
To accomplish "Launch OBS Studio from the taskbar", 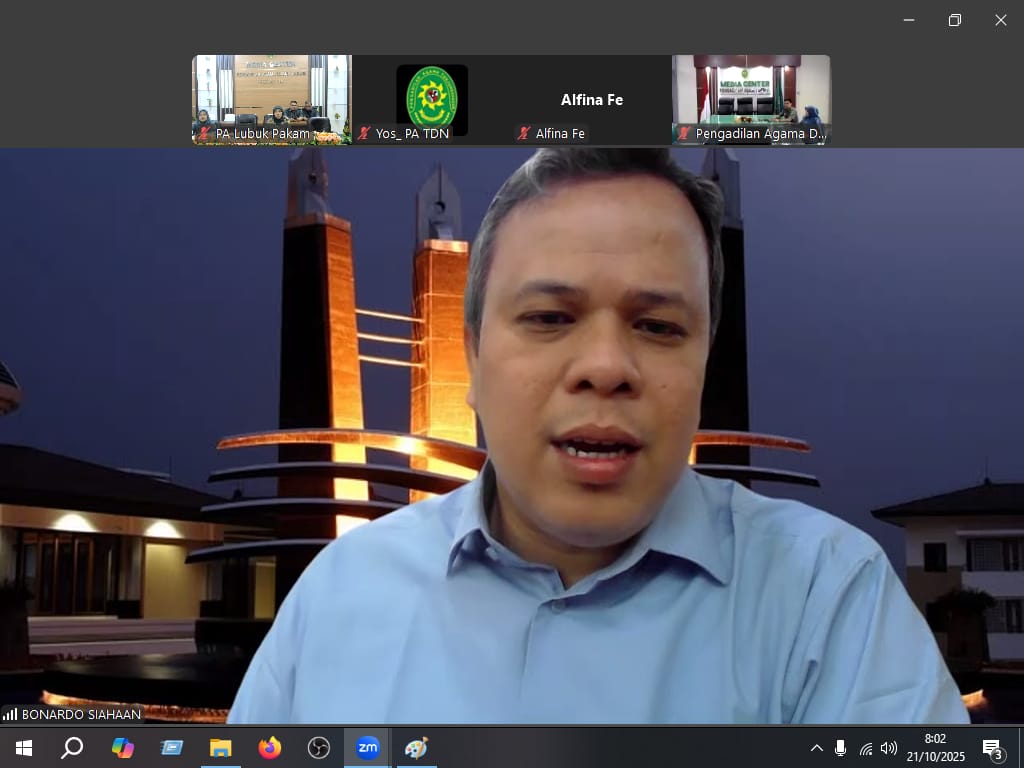I will pos(319,748).
